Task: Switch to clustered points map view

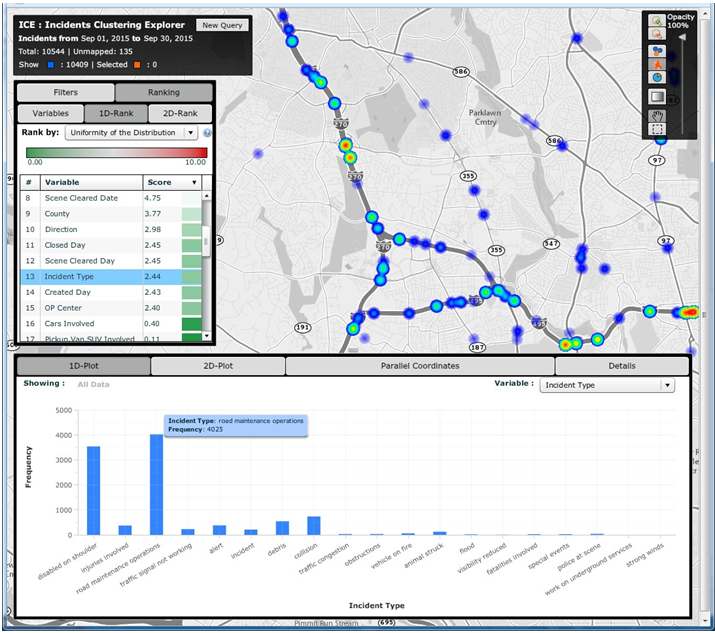Action: point(657,50)
